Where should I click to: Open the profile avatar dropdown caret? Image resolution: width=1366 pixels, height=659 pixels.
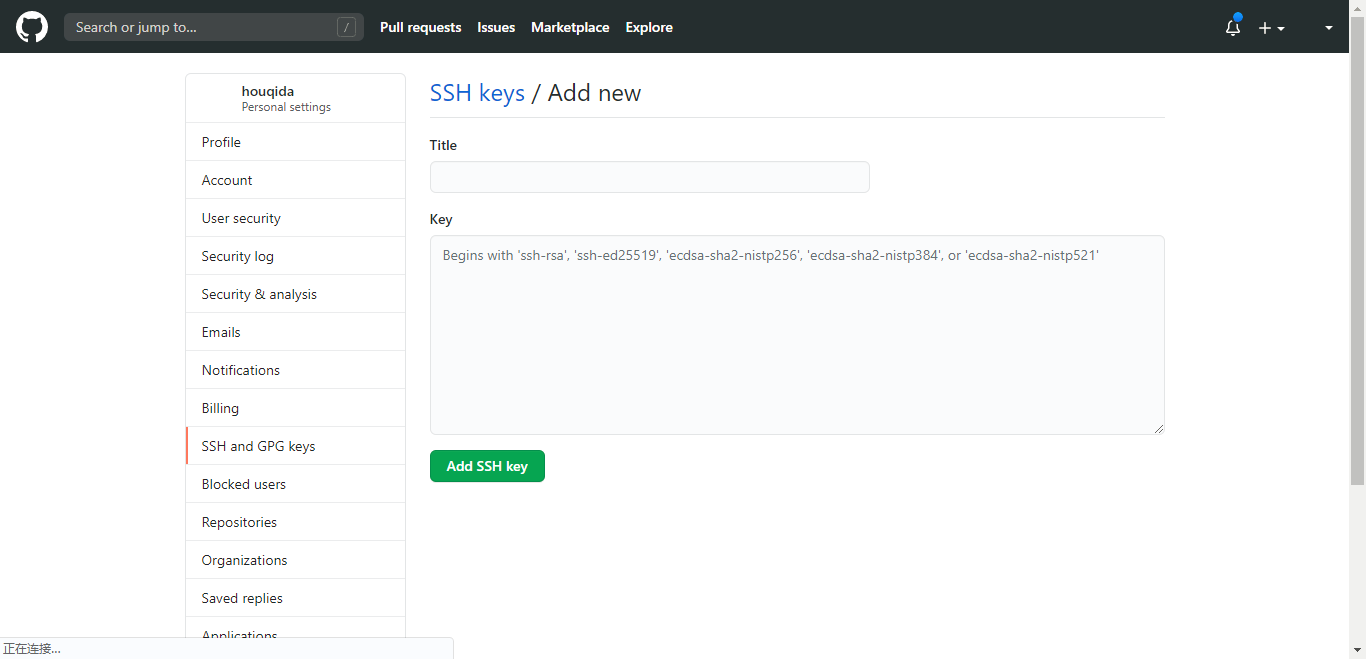pos(1328,29)
